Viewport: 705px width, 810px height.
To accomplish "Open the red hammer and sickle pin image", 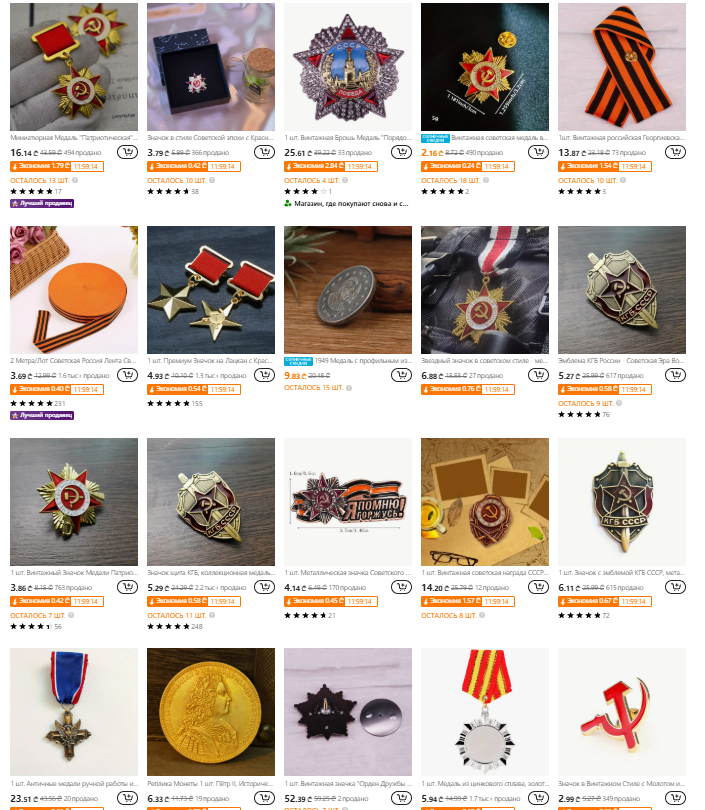I will 622,712.
